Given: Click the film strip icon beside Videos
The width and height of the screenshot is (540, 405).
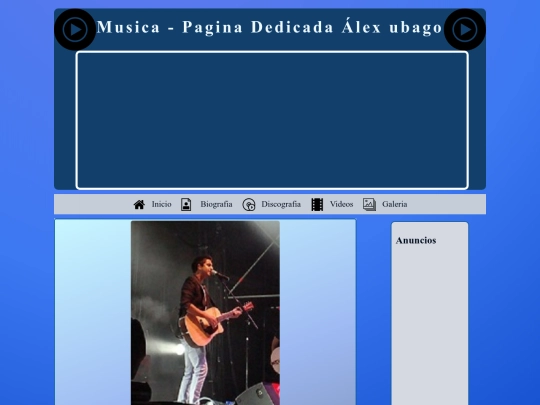Looking at the screenshot, I should click(x=317, y=205).
